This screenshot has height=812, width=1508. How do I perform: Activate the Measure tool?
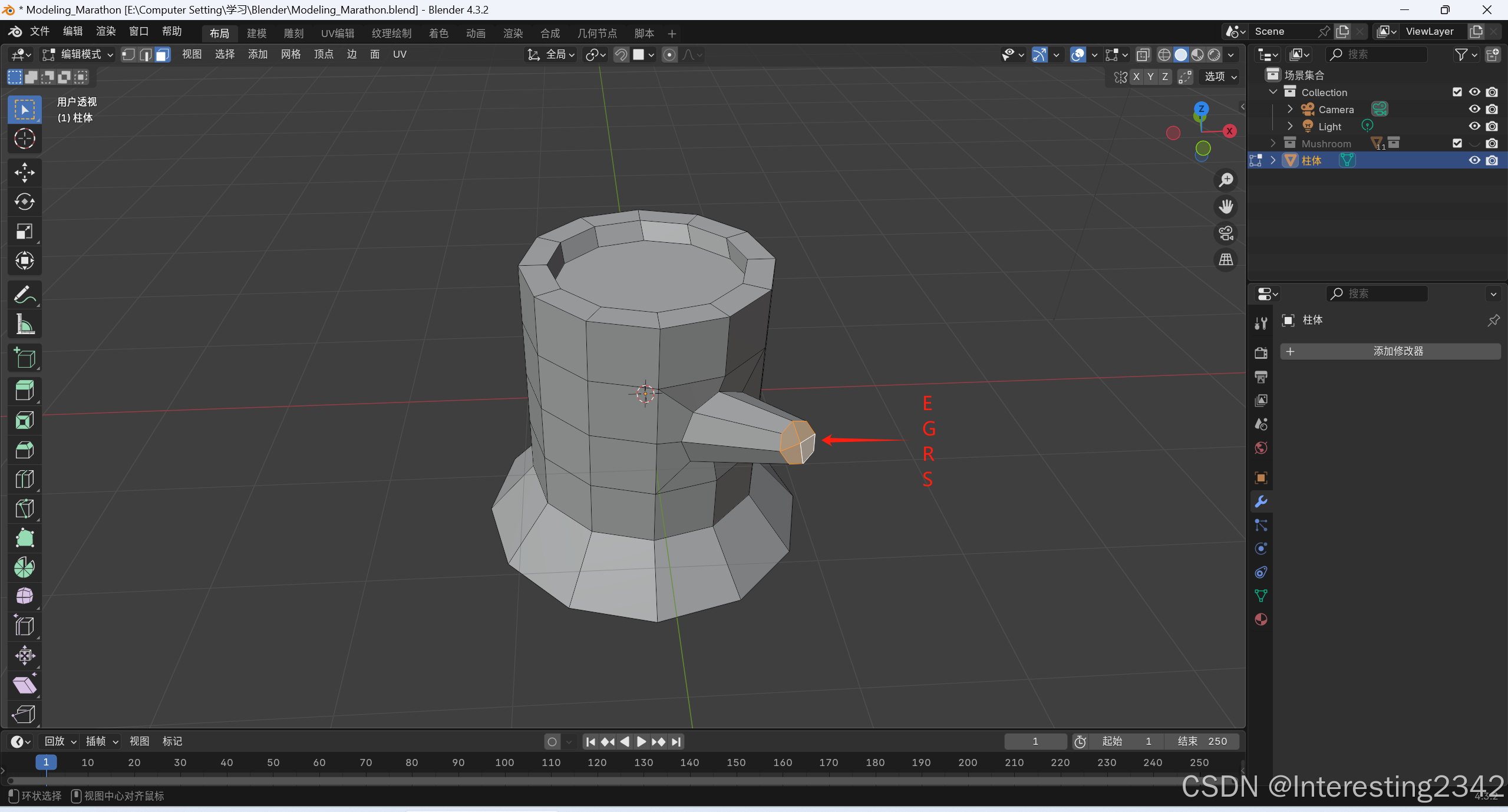click(24, 324)
